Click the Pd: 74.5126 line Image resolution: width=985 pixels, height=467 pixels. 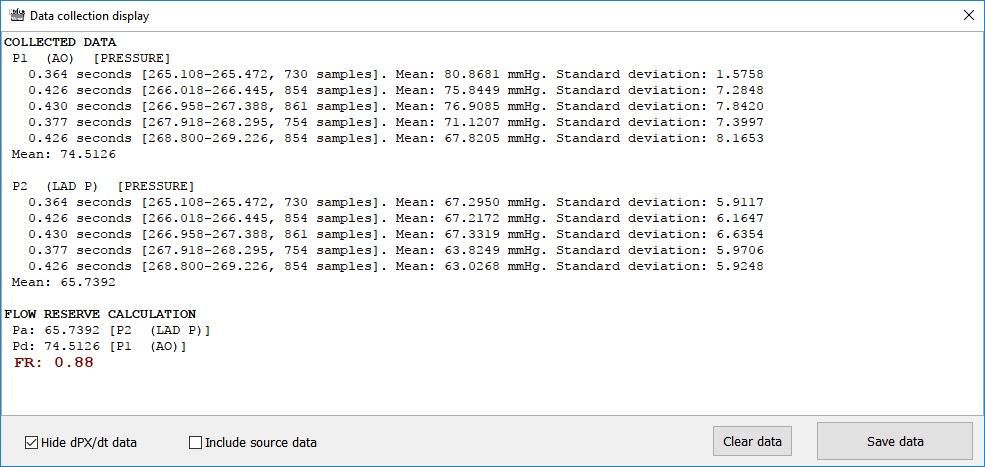click(99, 346)
